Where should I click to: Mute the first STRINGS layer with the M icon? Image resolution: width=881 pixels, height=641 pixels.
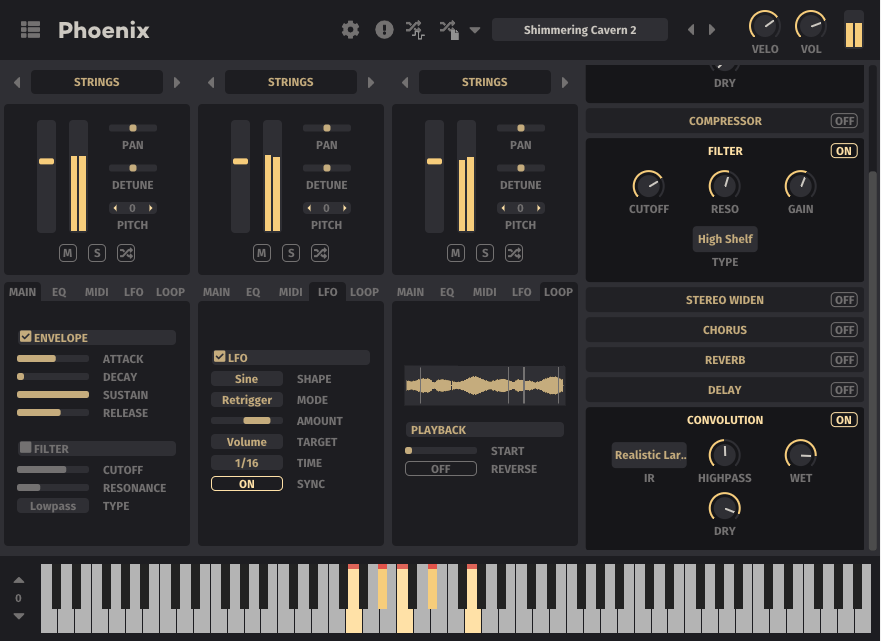[x=67, y=253]
